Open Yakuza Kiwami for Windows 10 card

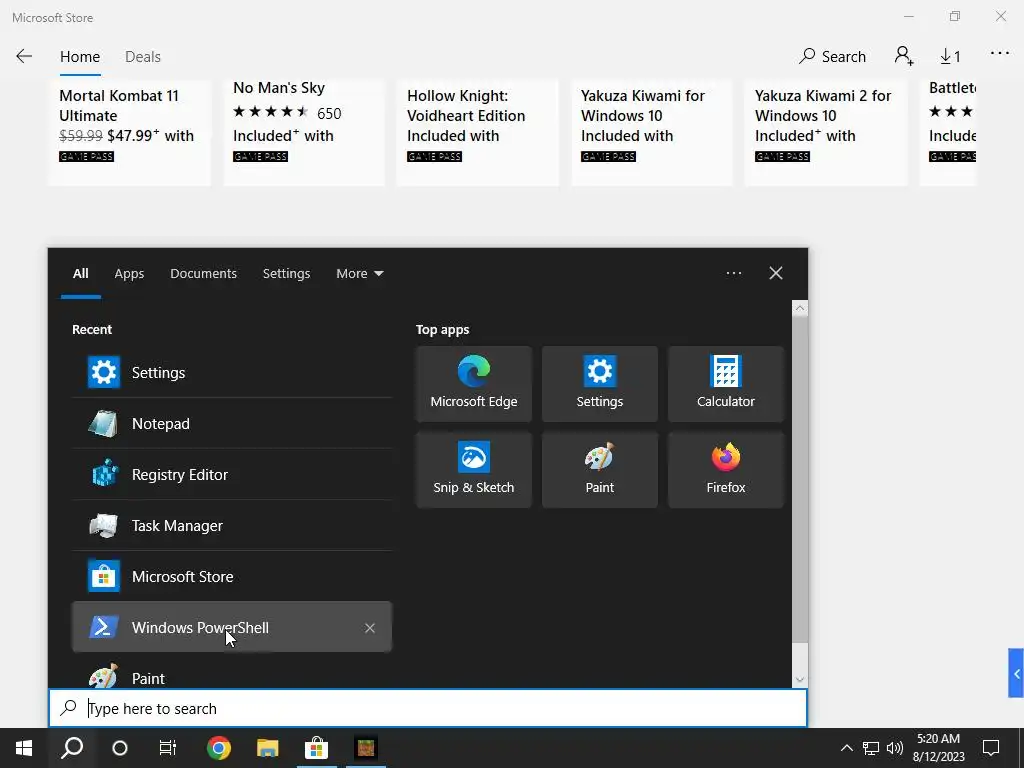tap(652, 133)
